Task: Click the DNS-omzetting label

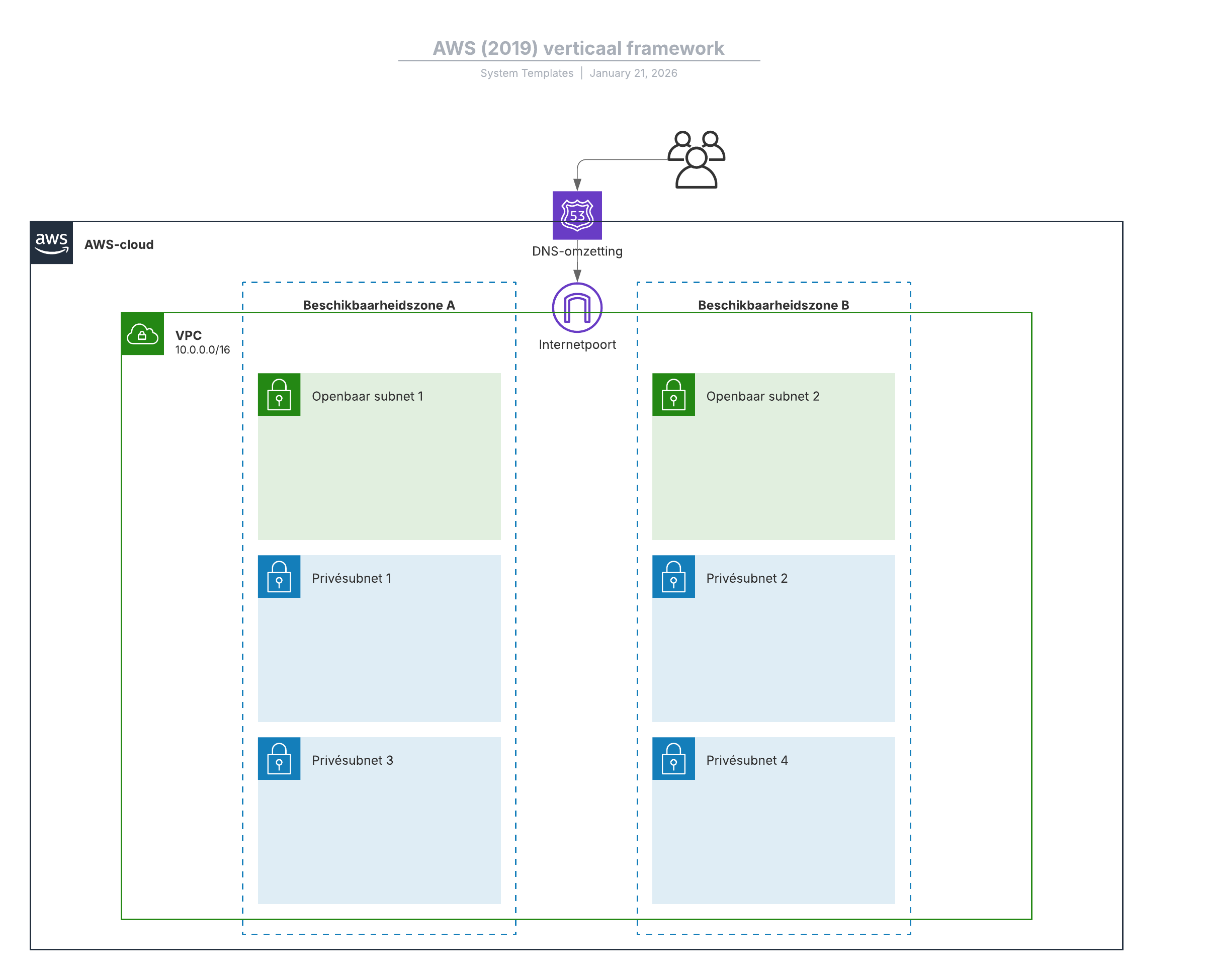Action: (x=577, y=251)
